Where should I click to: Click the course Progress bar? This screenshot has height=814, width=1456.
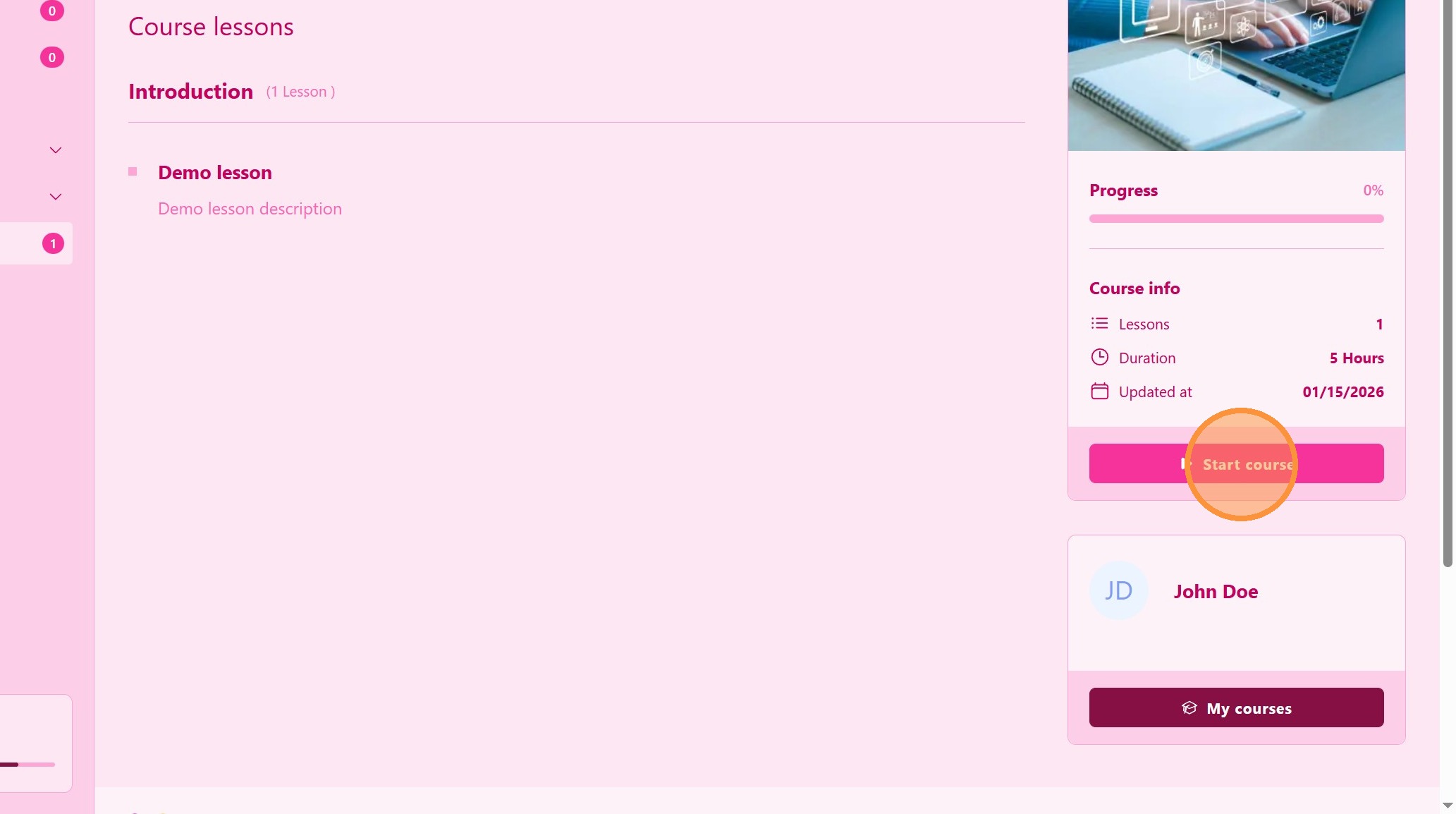point(1236,219)
